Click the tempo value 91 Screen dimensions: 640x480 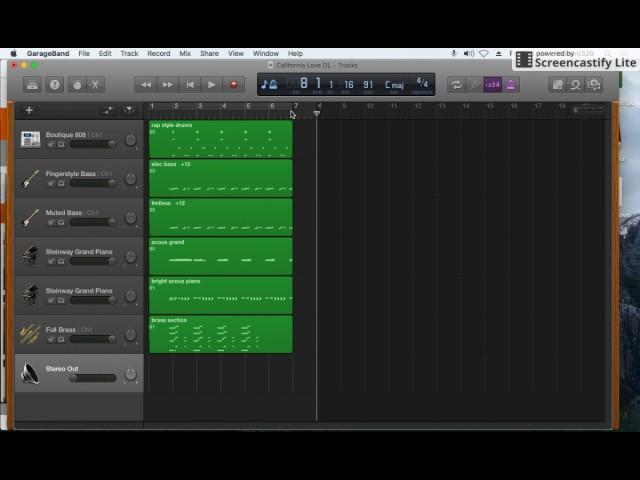tap(368, 84)
